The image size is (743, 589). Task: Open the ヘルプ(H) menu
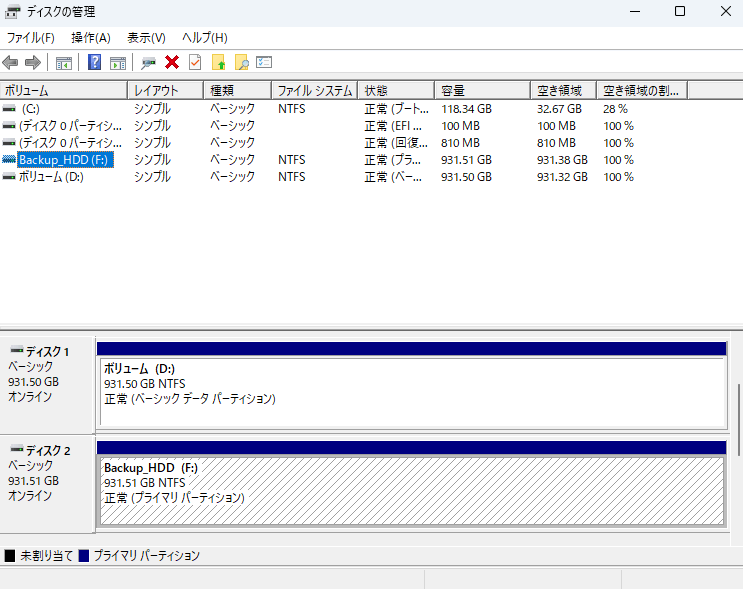click(x=204, y=38)
